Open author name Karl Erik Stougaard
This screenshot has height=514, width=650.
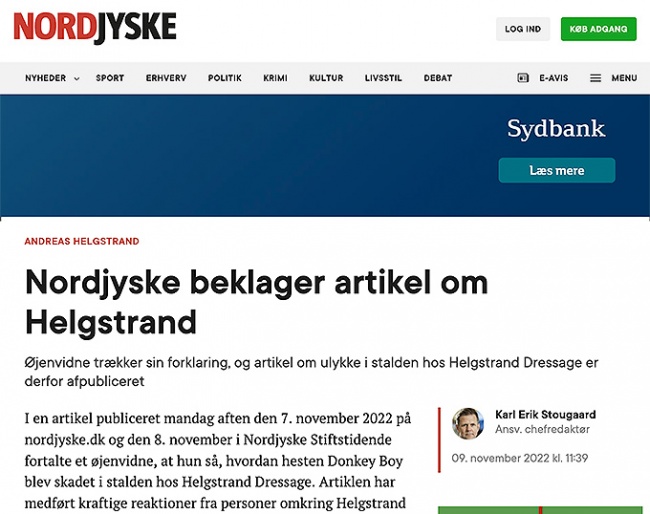545,414
